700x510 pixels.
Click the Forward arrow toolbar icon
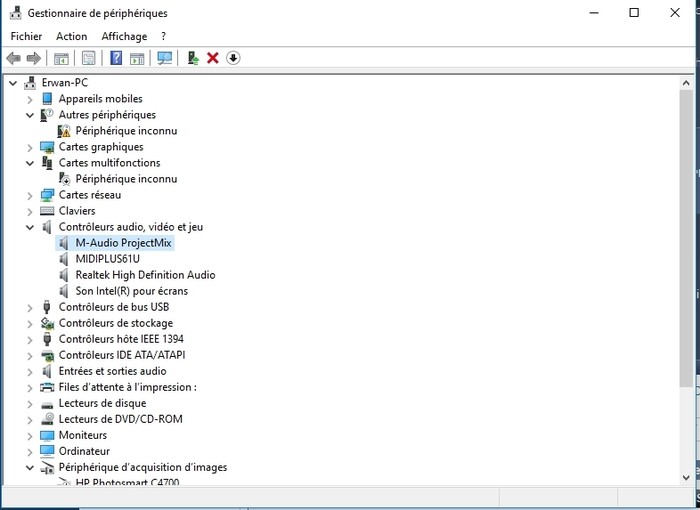[x=34, y=58]
